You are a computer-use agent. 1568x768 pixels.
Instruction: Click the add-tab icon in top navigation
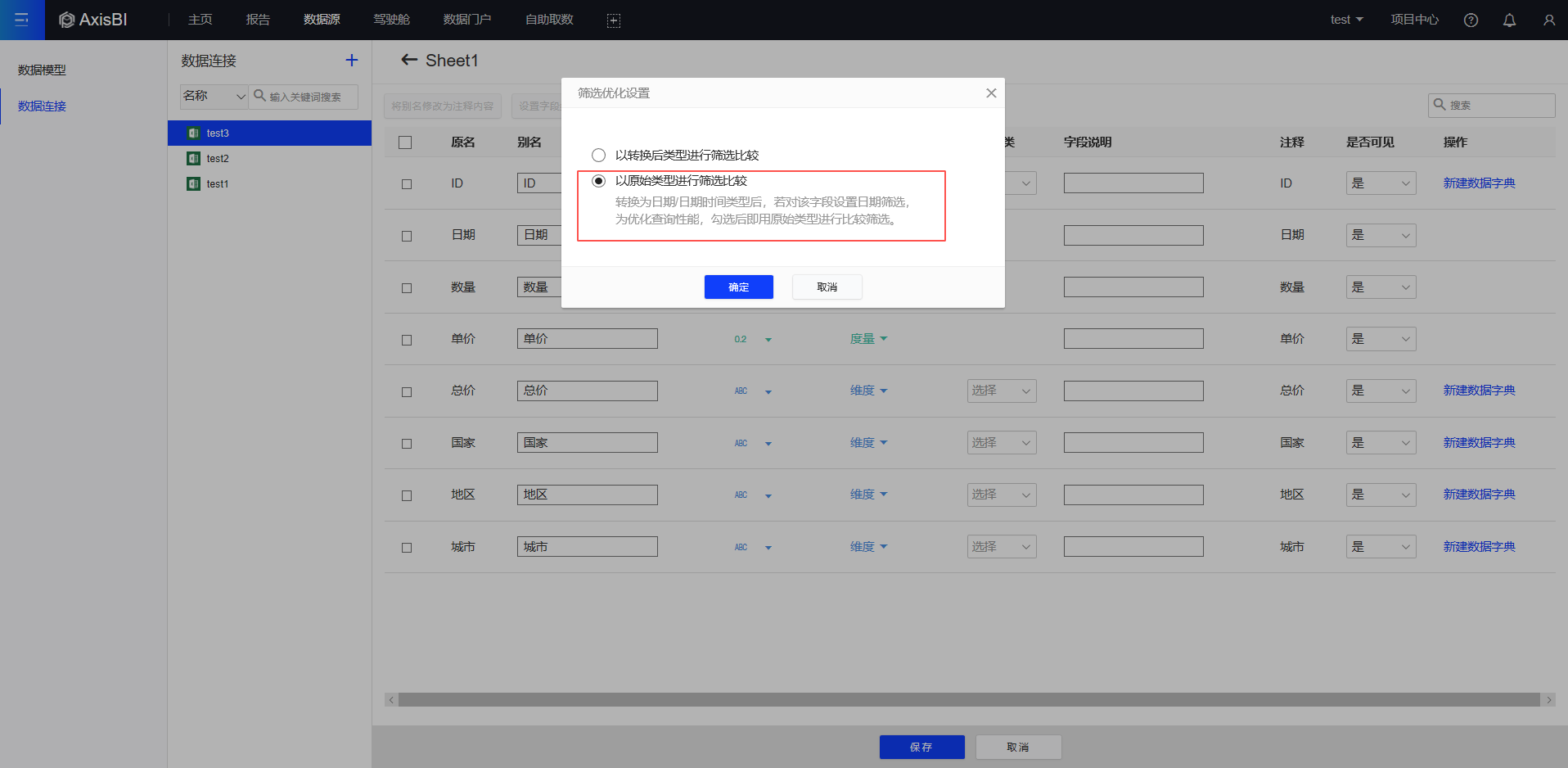(x=614, y=20)
